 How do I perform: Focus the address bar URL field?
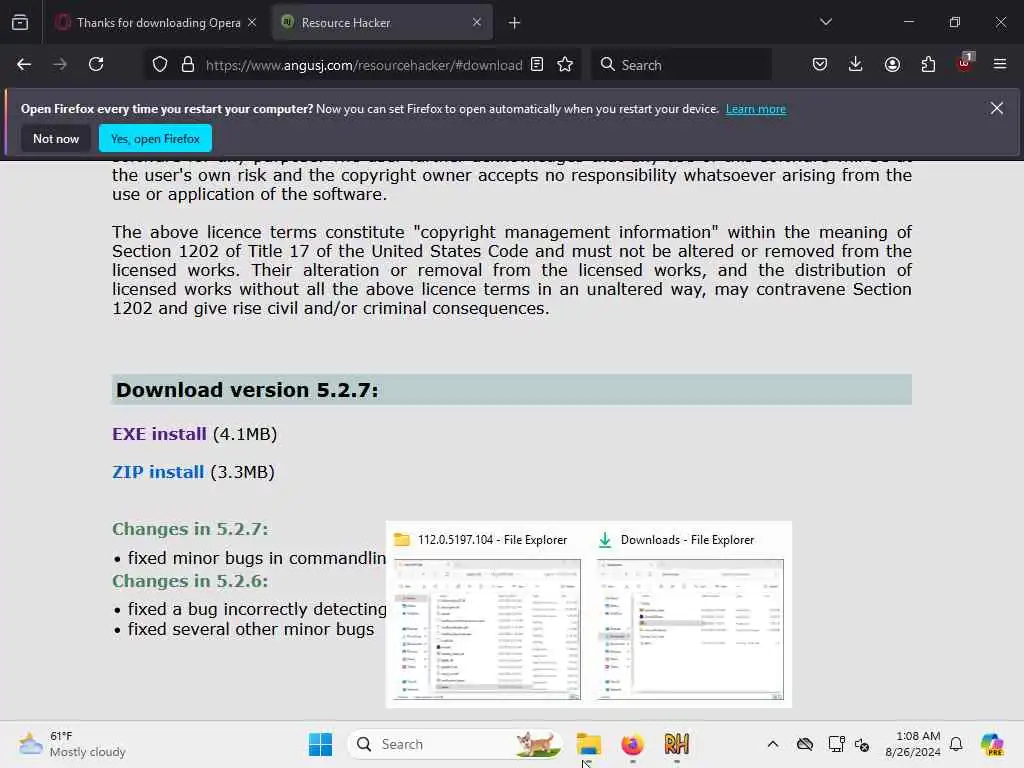363,65
